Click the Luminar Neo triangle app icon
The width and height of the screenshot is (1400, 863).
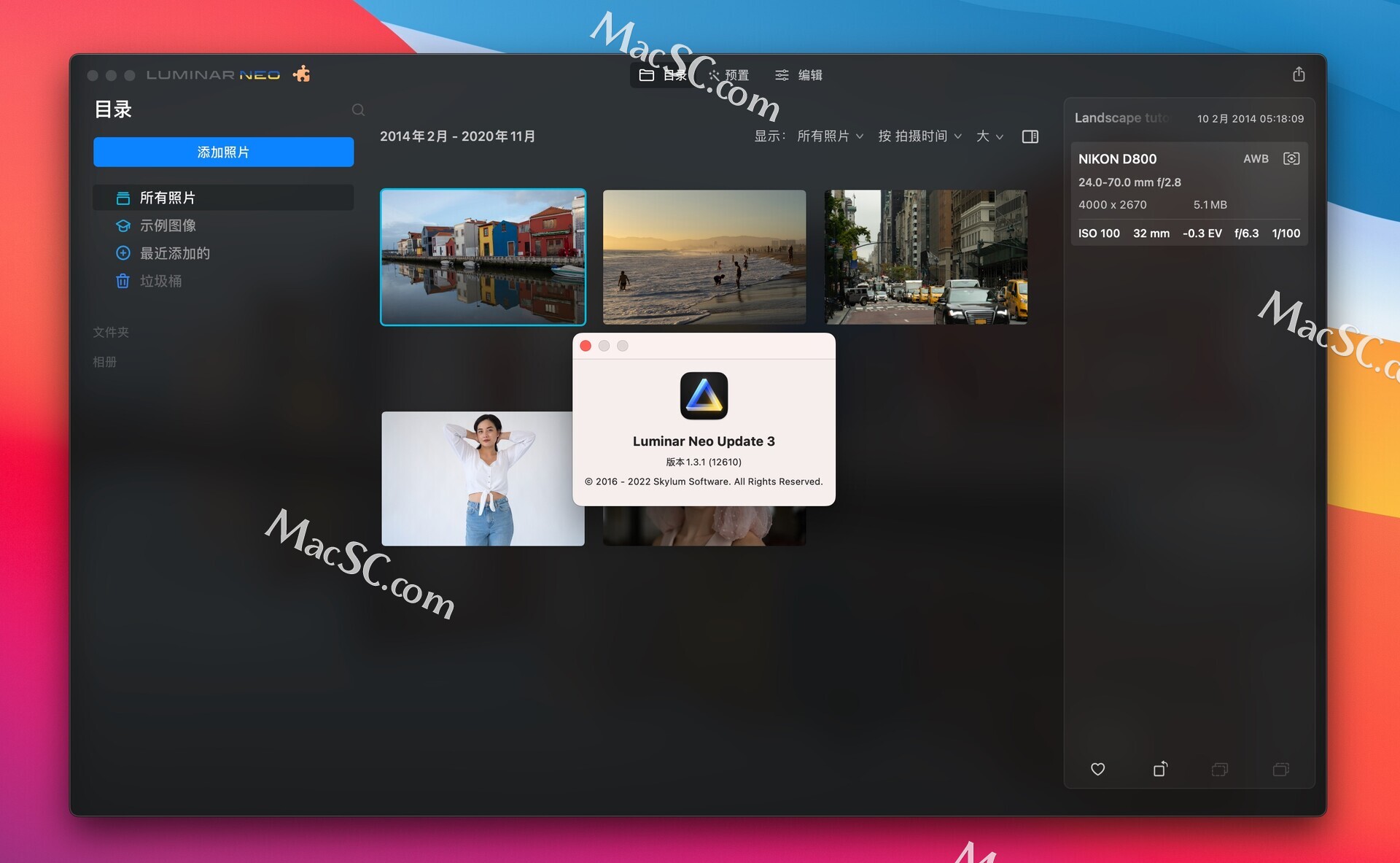click(x=704, y=395)
